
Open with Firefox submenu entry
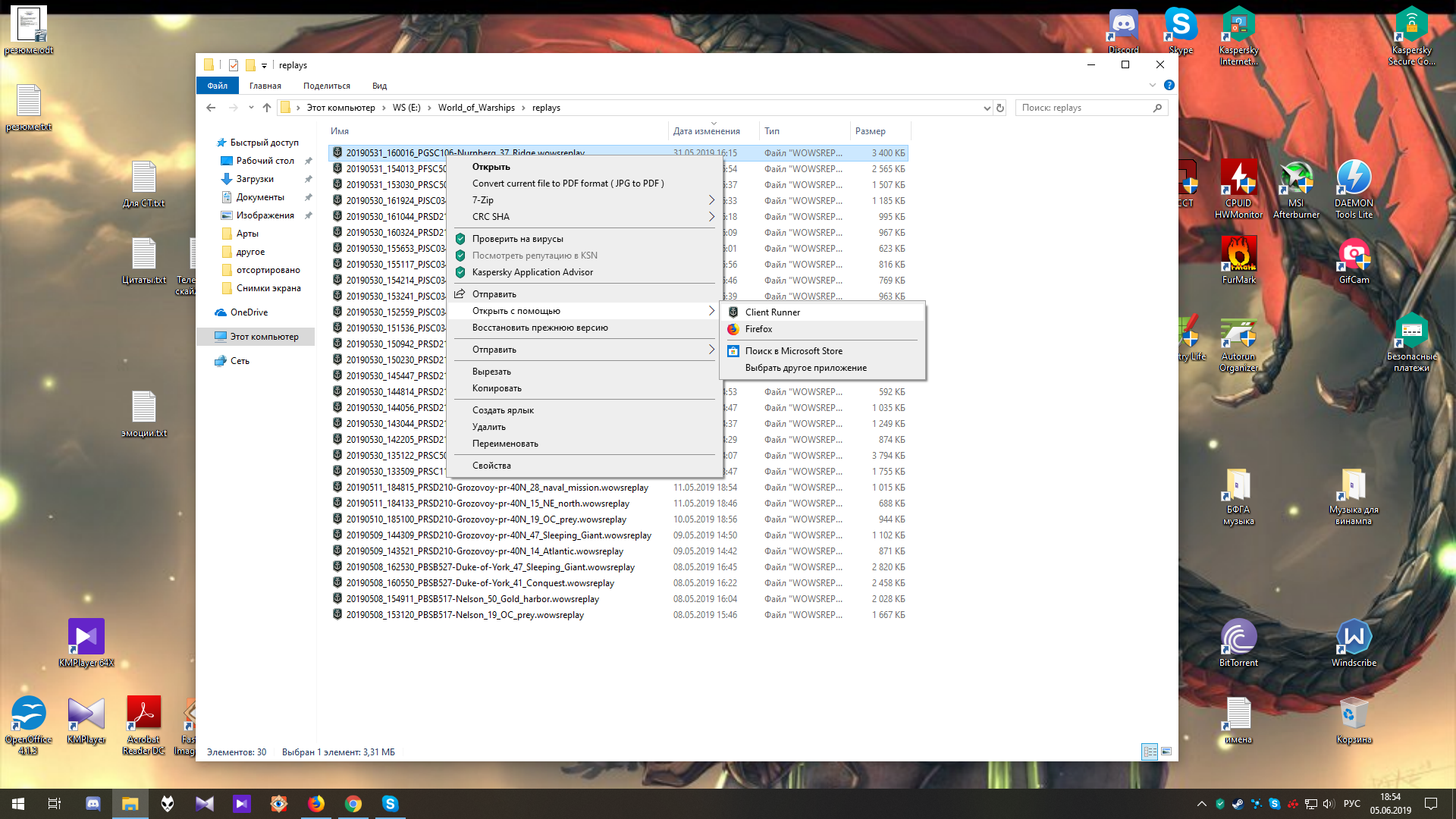click(x=822, y=329)
